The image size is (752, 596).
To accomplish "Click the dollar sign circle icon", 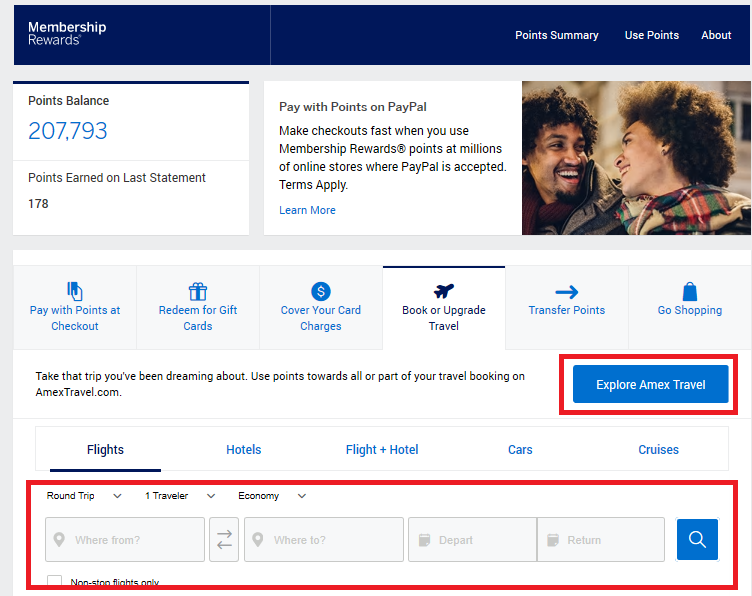I will [321, 291].
